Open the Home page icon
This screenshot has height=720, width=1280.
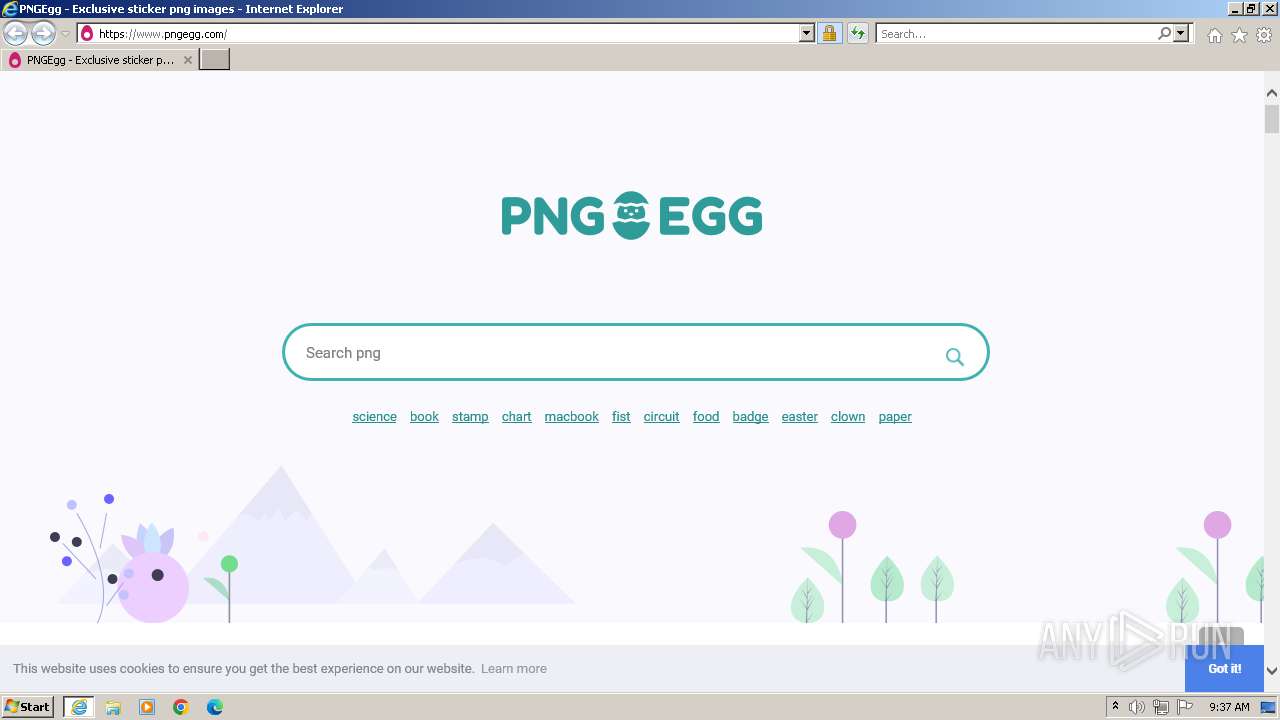(x=1214, y=35)
